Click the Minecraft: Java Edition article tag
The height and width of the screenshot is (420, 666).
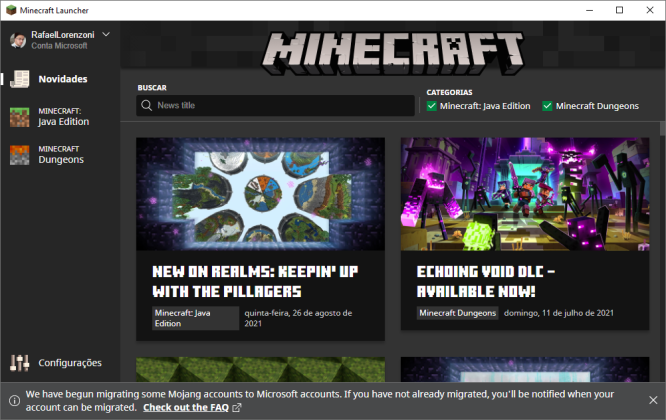196,318
